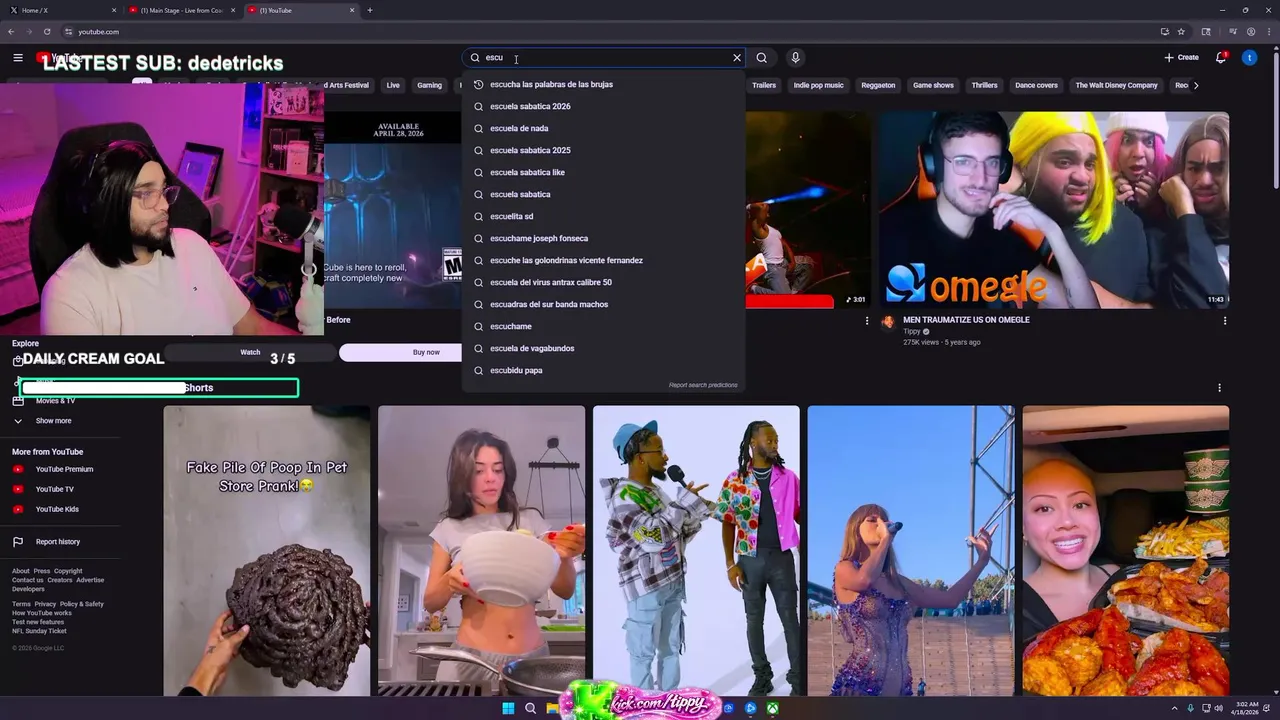1280x720 pixels.
Task: Open the Shorts section three-dot menu
Action: 1219,388
